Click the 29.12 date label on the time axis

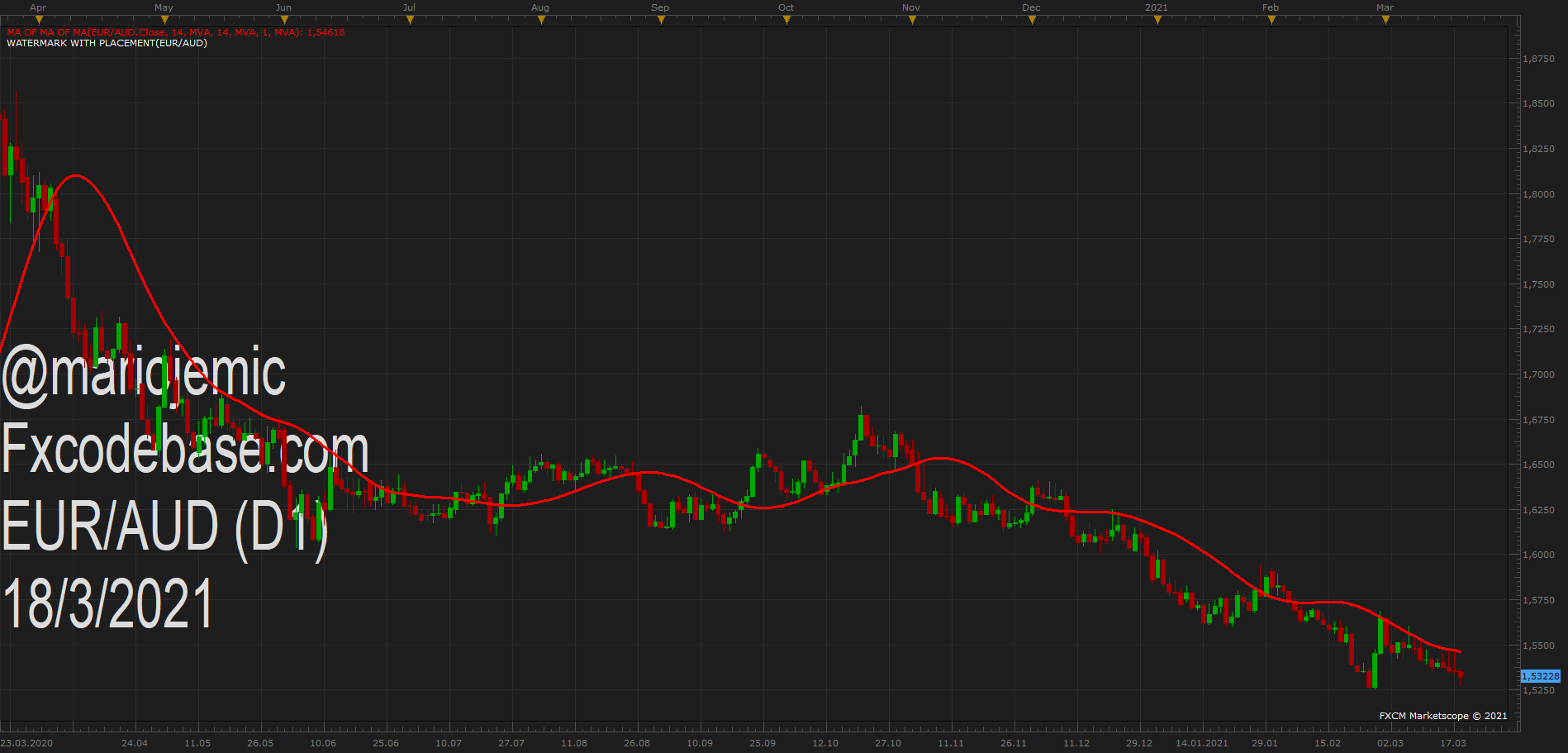point(1139,743)
